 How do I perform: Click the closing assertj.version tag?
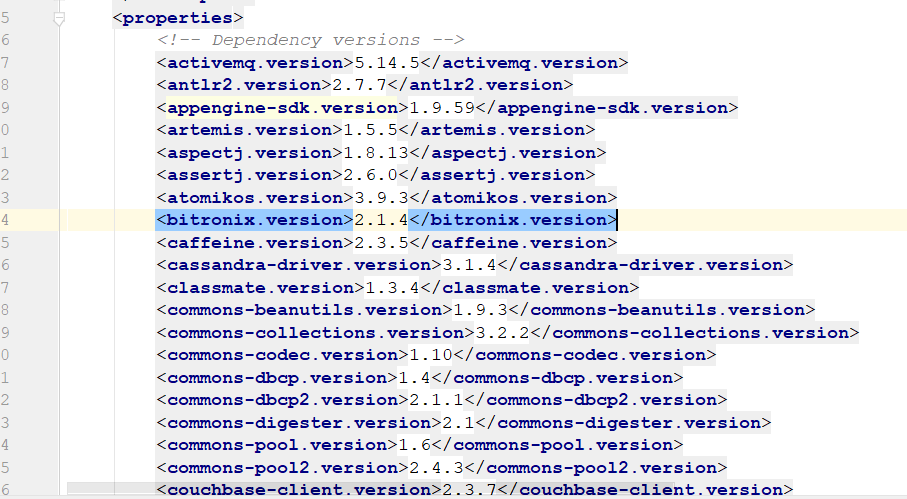pos(496,175)
